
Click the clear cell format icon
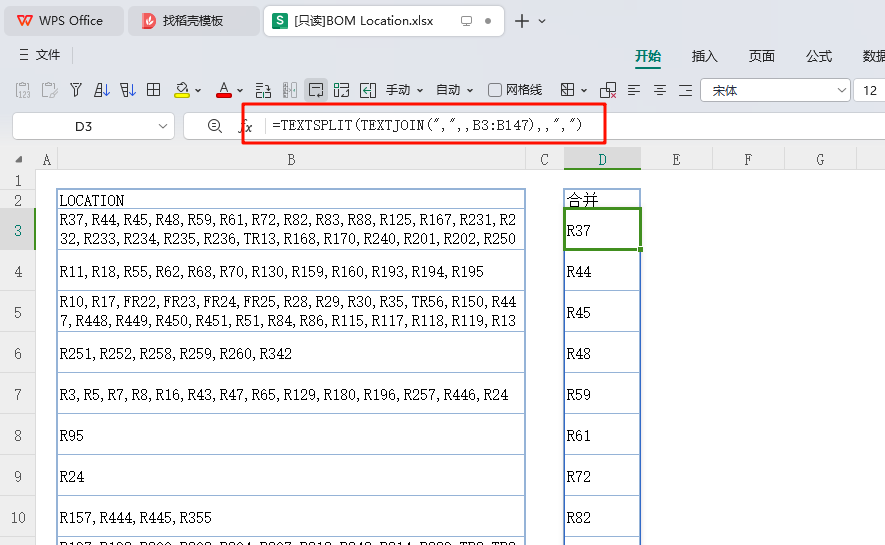(x=608, y=90)
